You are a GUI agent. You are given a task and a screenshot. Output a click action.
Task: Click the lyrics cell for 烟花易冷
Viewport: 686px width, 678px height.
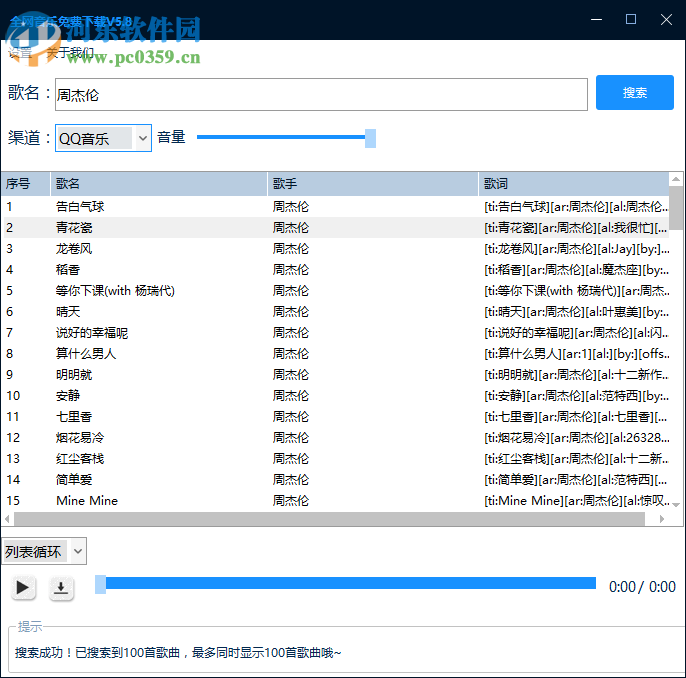[x=576, y=437]
